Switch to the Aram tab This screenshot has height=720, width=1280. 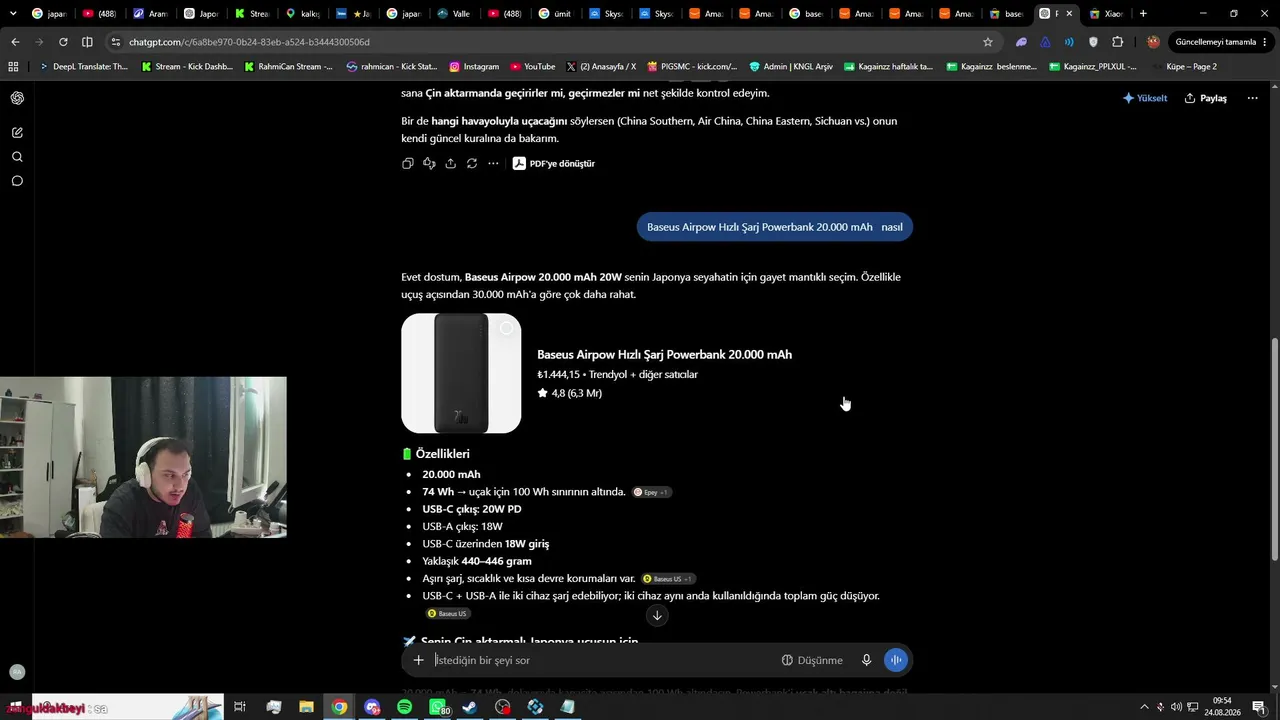[150, 14]
